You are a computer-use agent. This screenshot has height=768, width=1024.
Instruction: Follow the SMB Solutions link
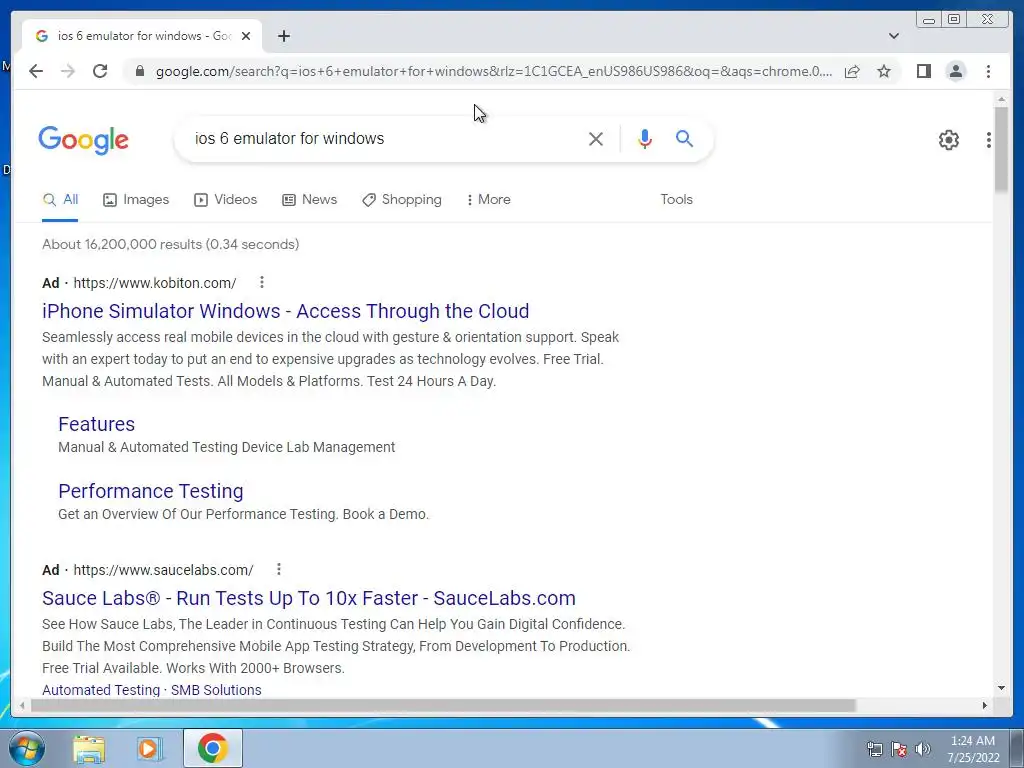[216, 690]
